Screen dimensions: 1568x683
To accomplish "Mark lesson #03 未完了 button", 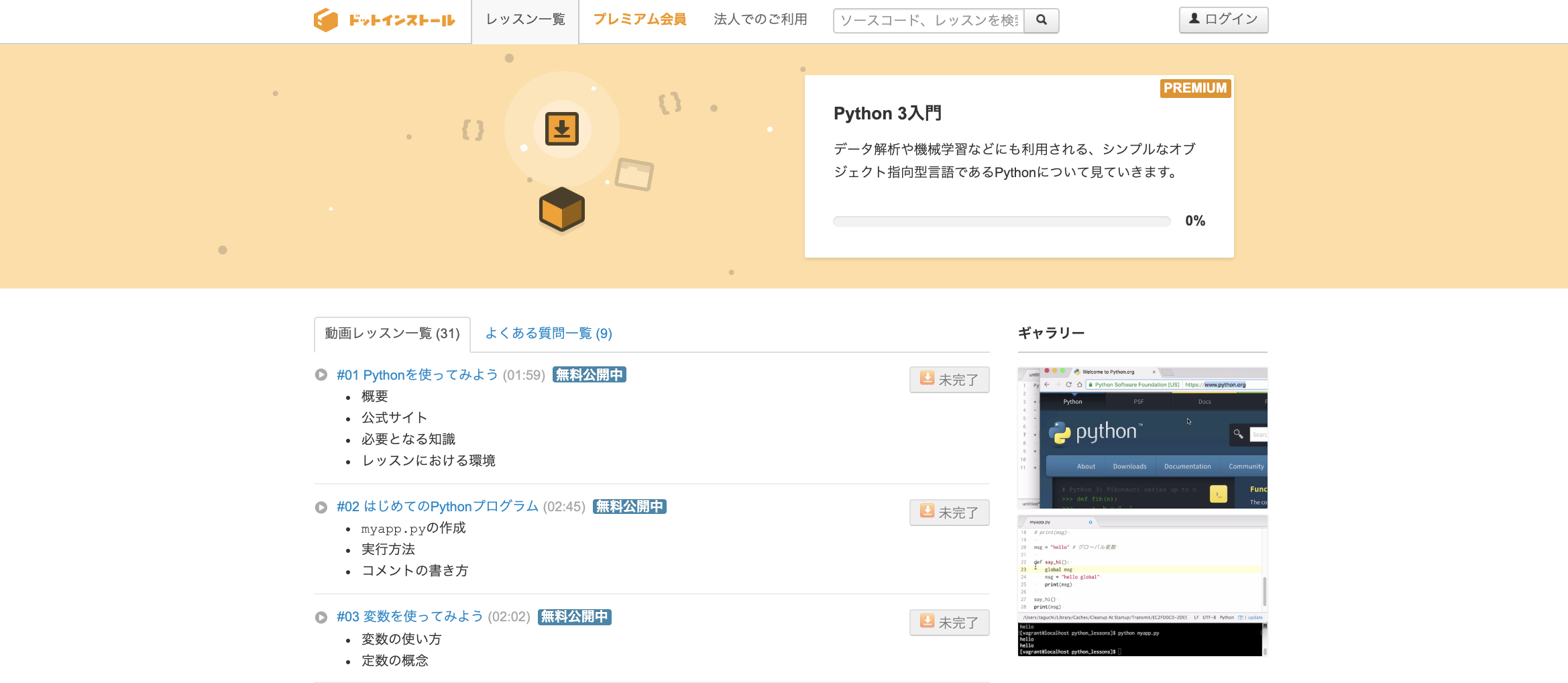I will click(x=950, y=623).
